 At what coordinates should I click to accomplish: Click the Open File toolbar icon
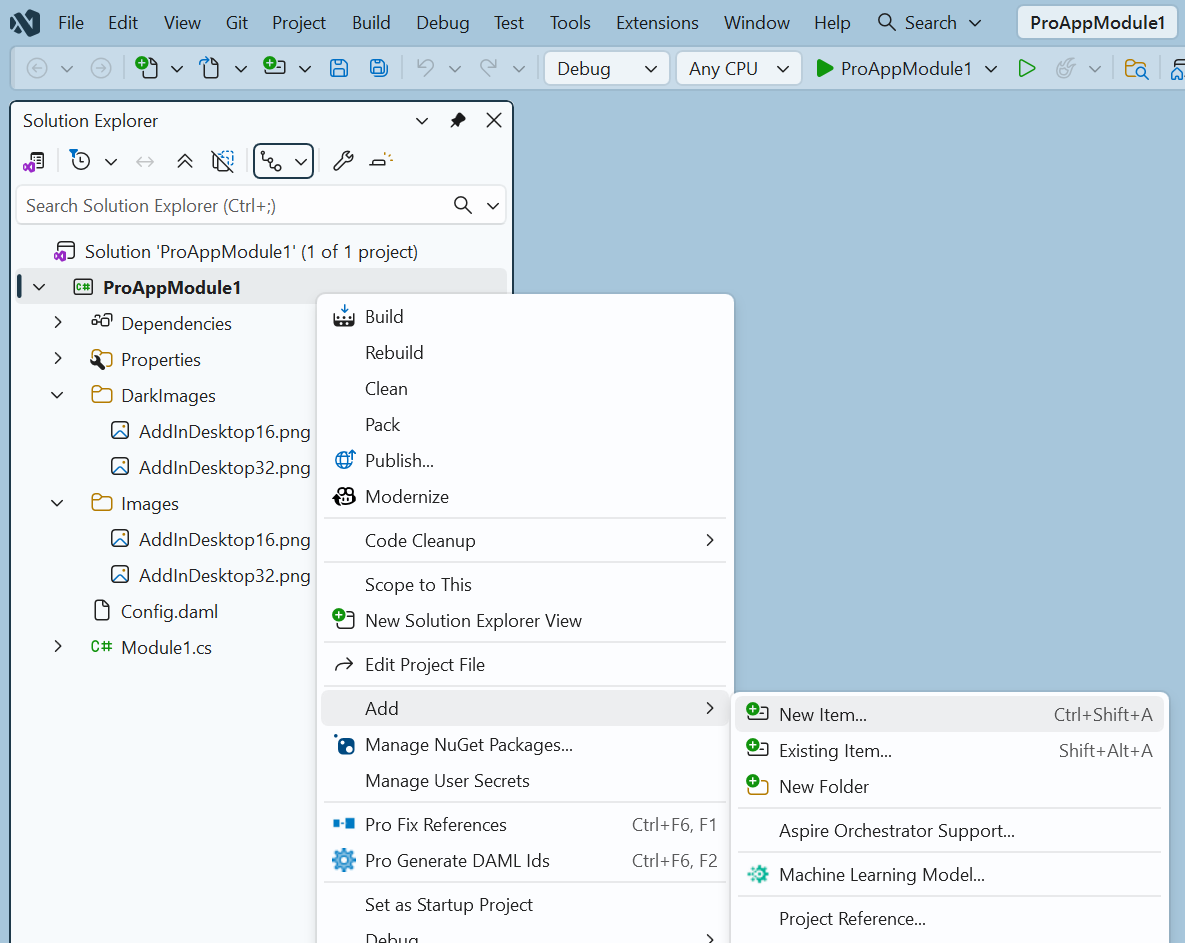[x=209, y=68]
